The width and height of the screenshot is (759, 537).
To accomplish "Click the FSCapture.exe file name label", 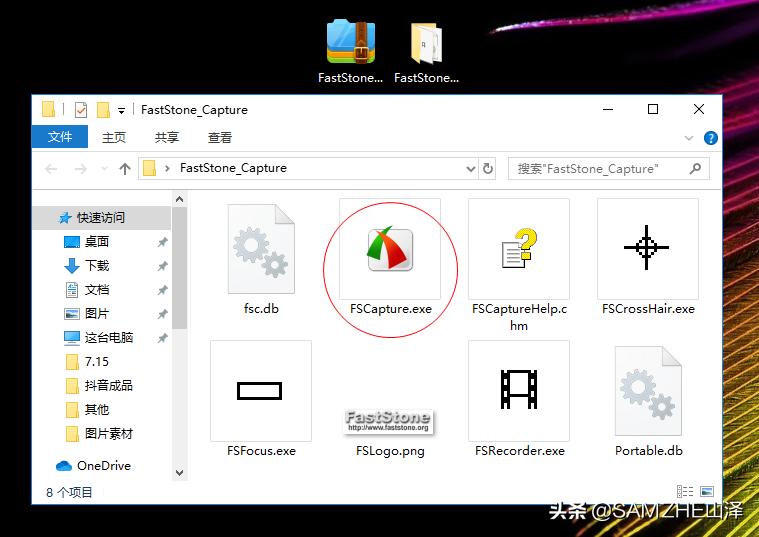I will pos(391,309).
